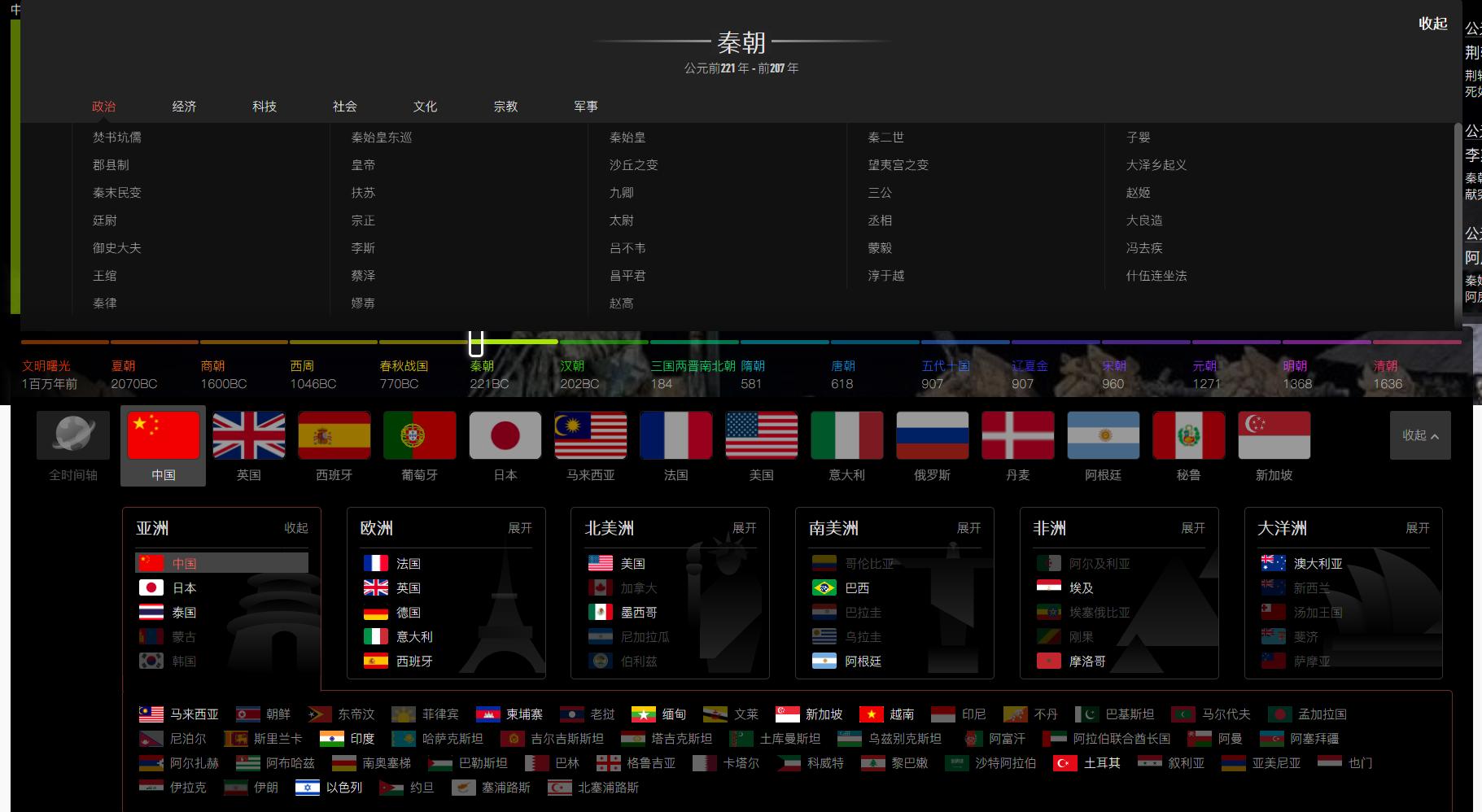Select the 秘鲁 flag icon

tap(1189, 435)
